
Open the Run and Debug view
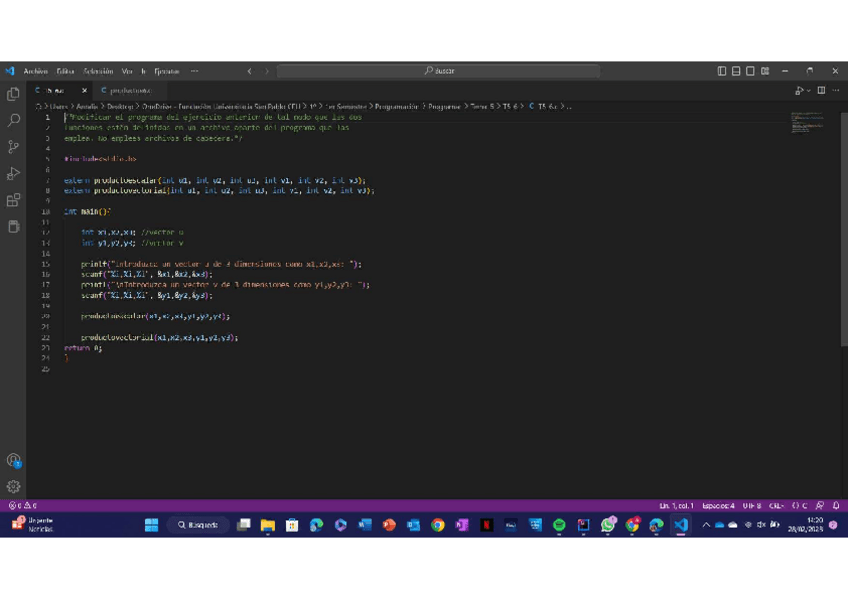[x=13, y=174]
